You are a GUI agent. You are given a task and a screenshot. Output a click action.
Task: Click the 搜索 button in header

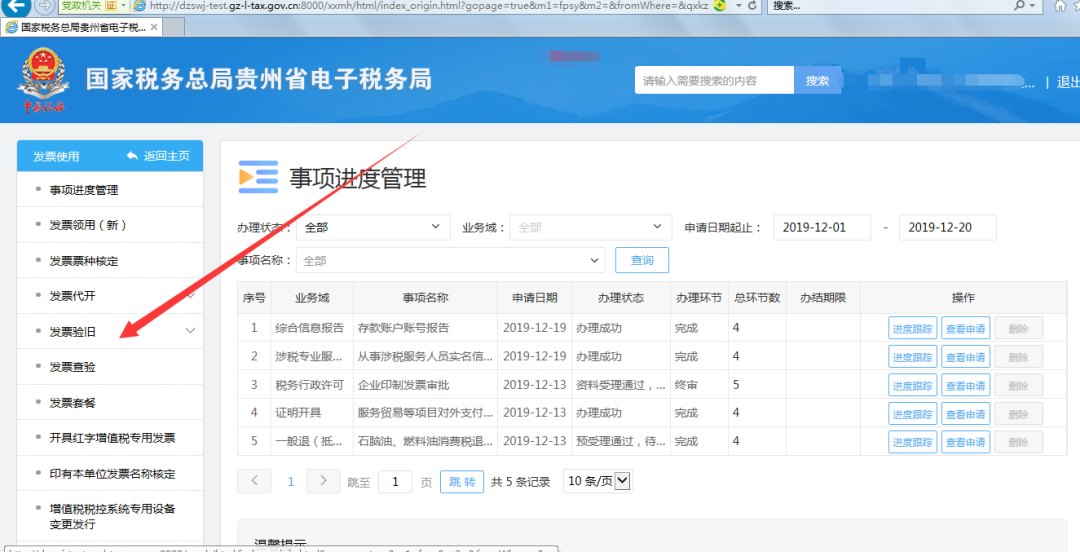[x=817, y=80]
